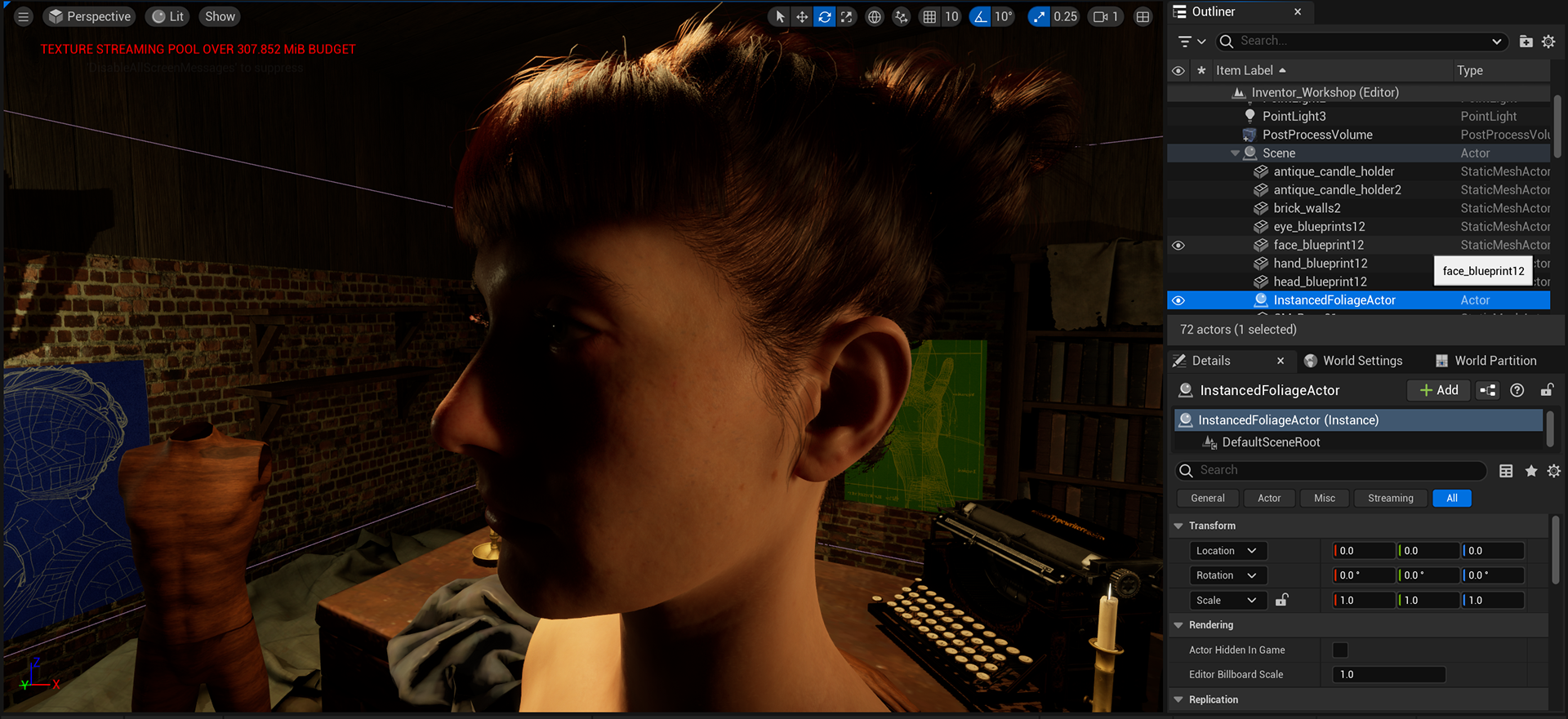This screenshot has width=1568, height=719.
Task: Toggle scale snapping icon
Action: [1039, 16]
